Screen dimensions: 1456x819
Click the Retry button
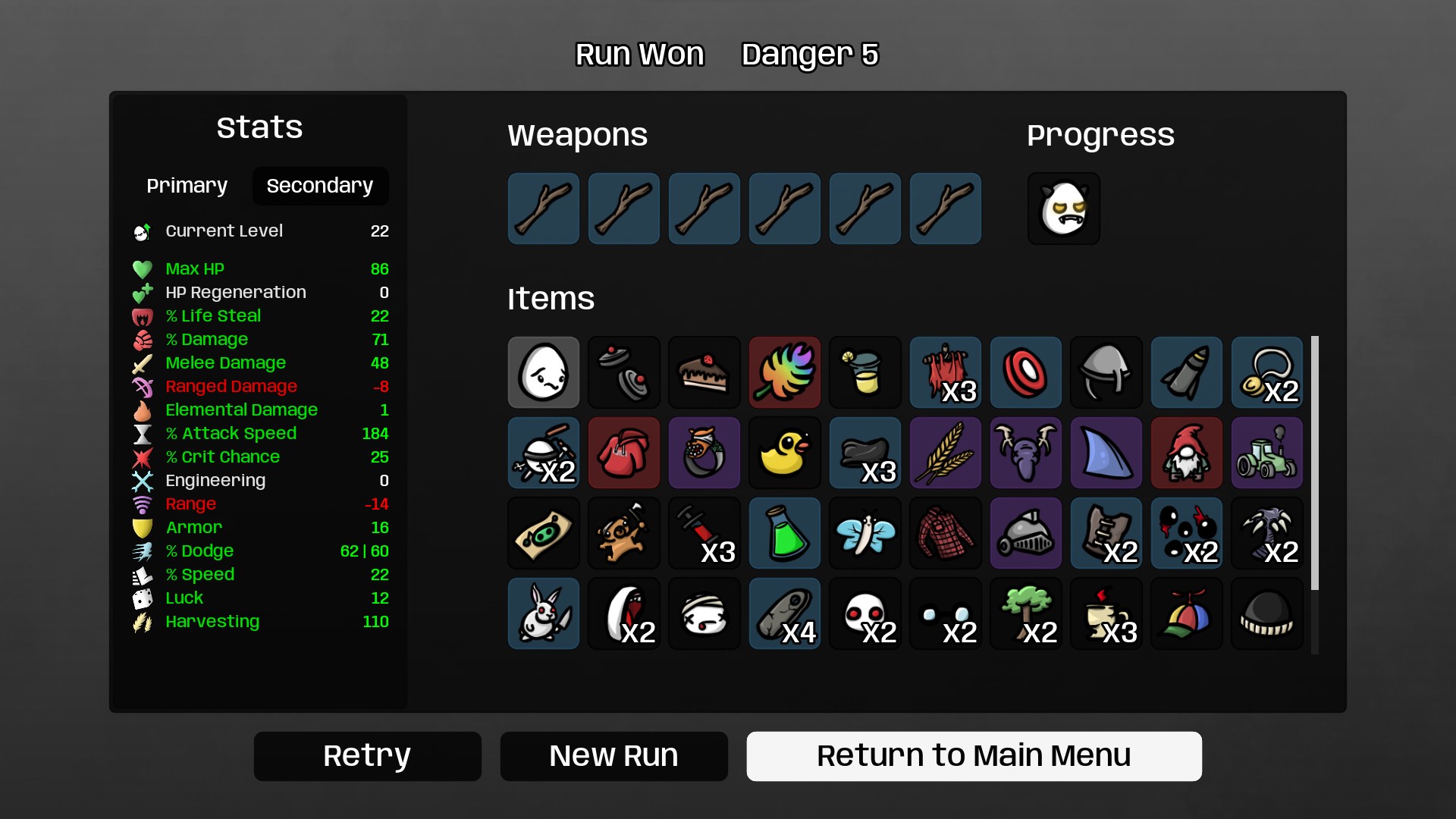(367, 756)
